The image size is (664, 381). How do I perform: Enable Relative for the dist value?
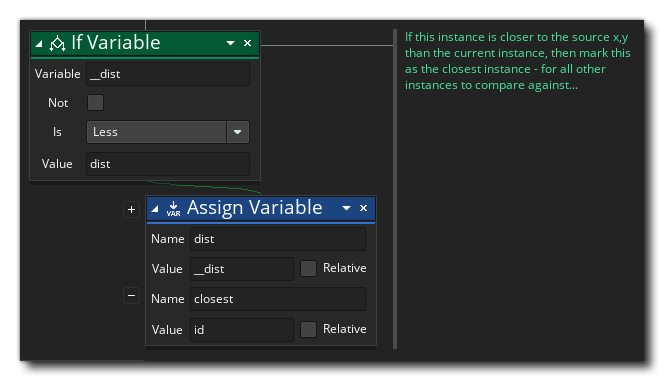[308, 268]
